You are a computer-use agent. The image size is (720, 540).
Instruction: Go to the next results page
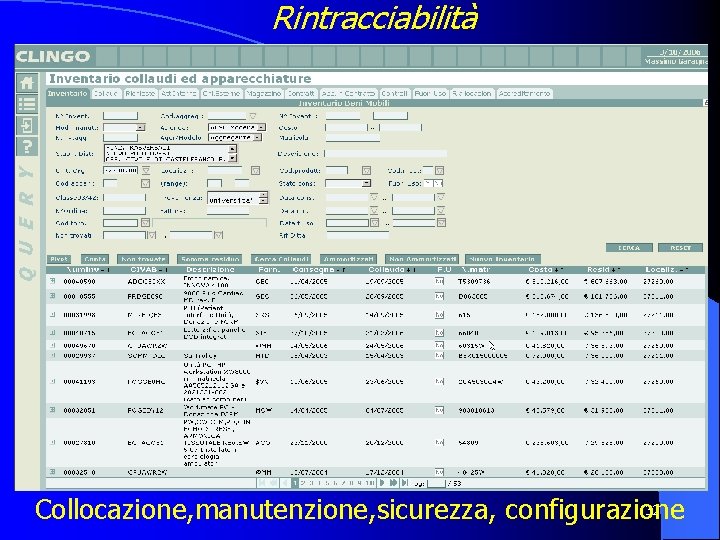pos(382,483)
